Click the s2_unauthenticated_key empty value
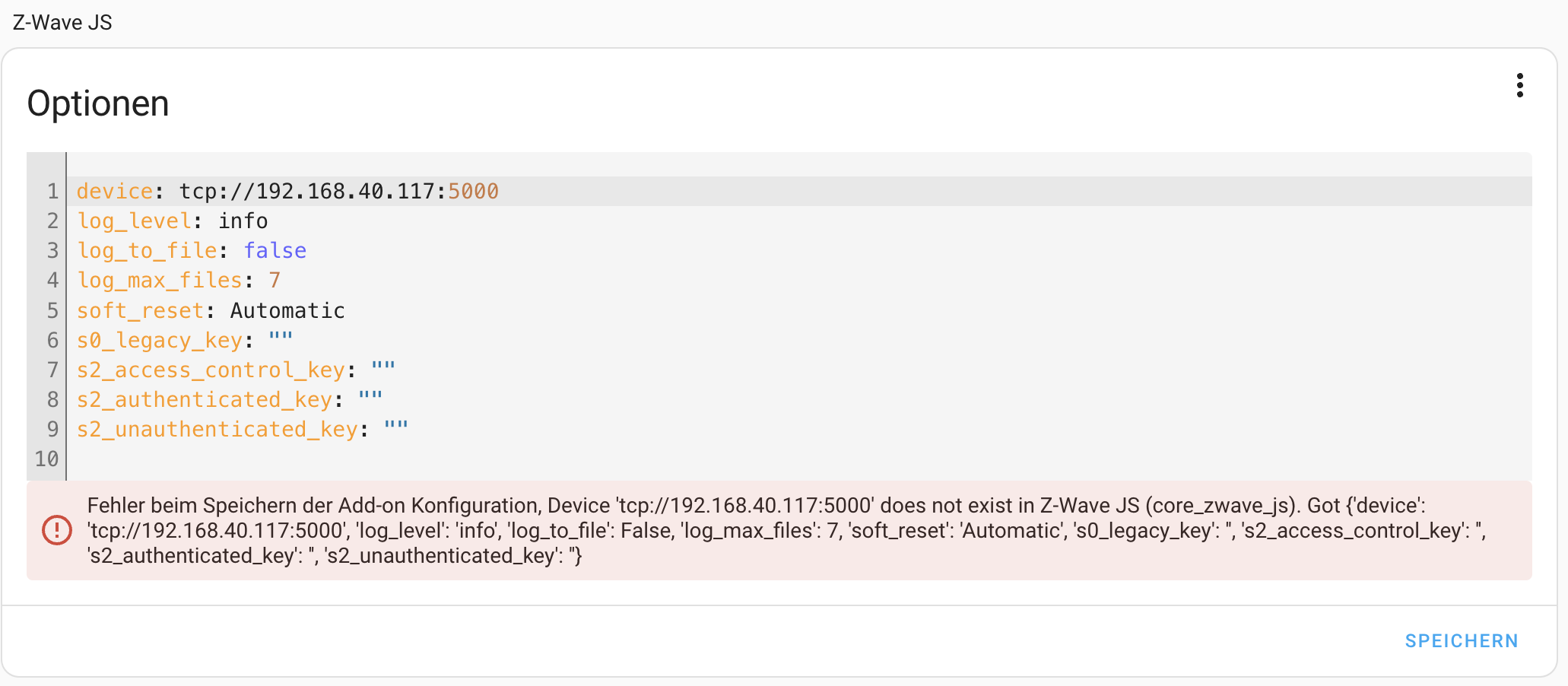The height and width of the screenshot is (686, 1568). [x=396, y=427]
